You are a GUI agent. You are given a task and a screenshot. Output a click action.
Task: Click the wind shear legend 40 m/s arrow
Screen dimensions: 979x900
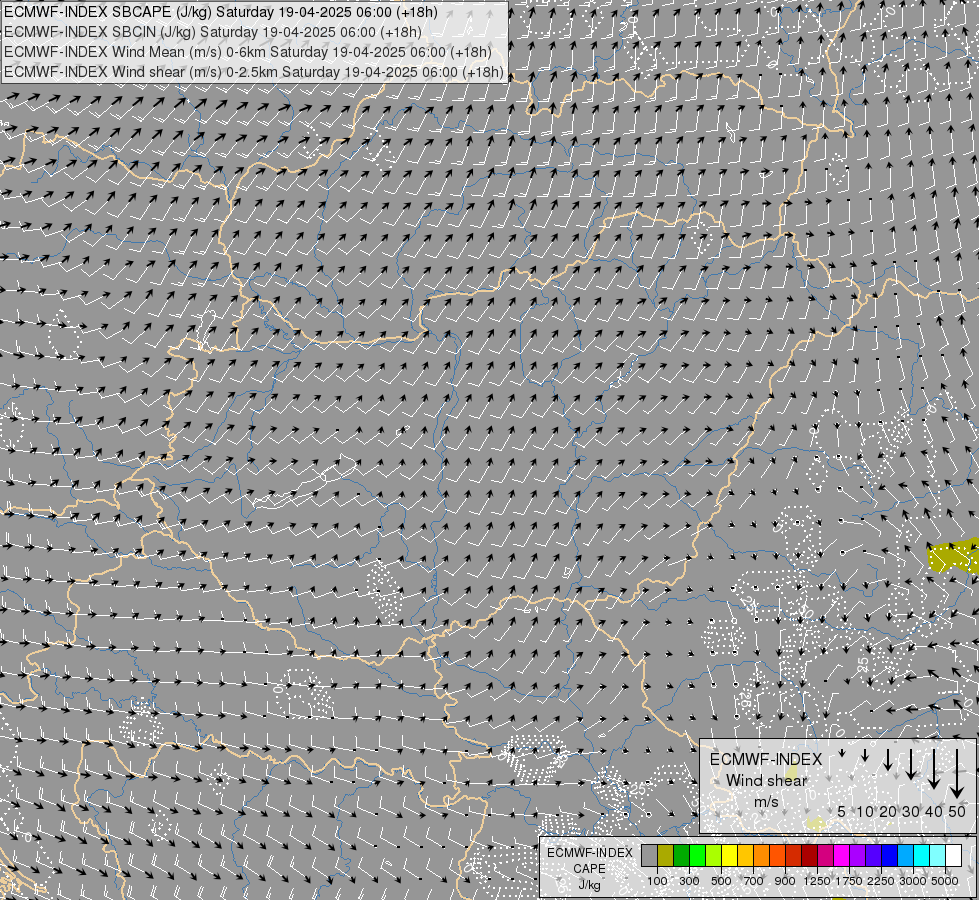pyautogui.click(x=933, y=768)
